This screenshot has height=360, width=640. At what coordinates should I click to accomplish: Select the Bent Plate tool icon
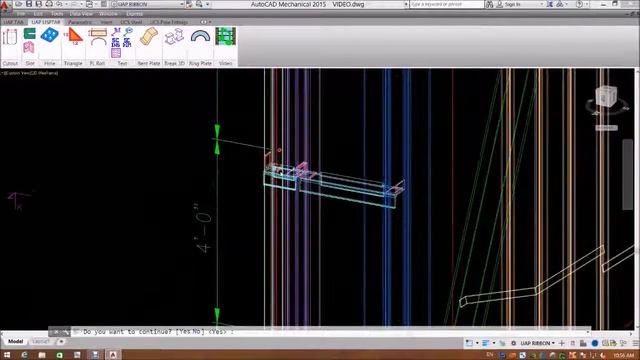pyautogui.click(x=149, y=36)
